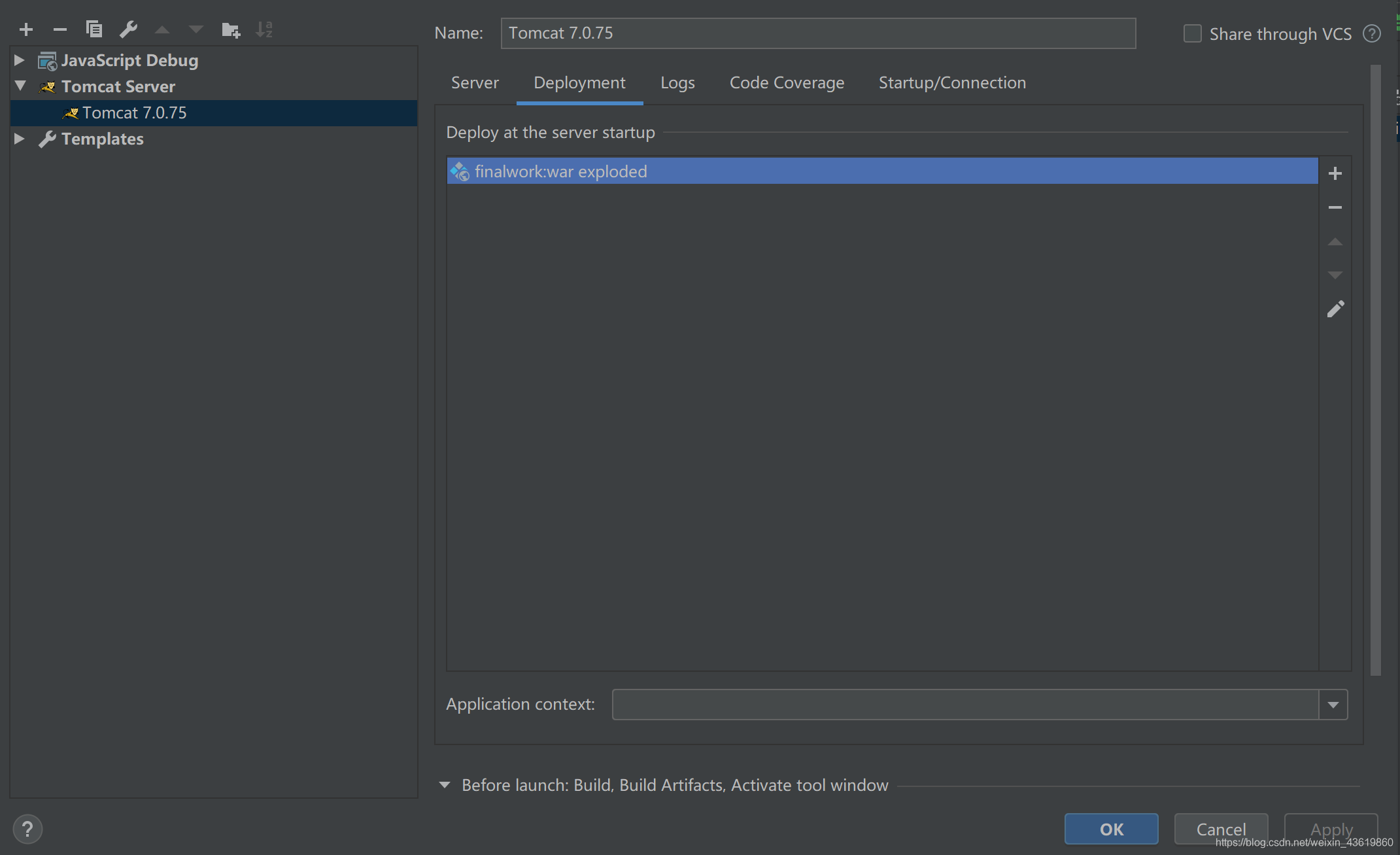Select finalwork:war exploded artifact row
Image resolution: width=1400 pixels, height=855 pixels.
[x=882, y=171]
